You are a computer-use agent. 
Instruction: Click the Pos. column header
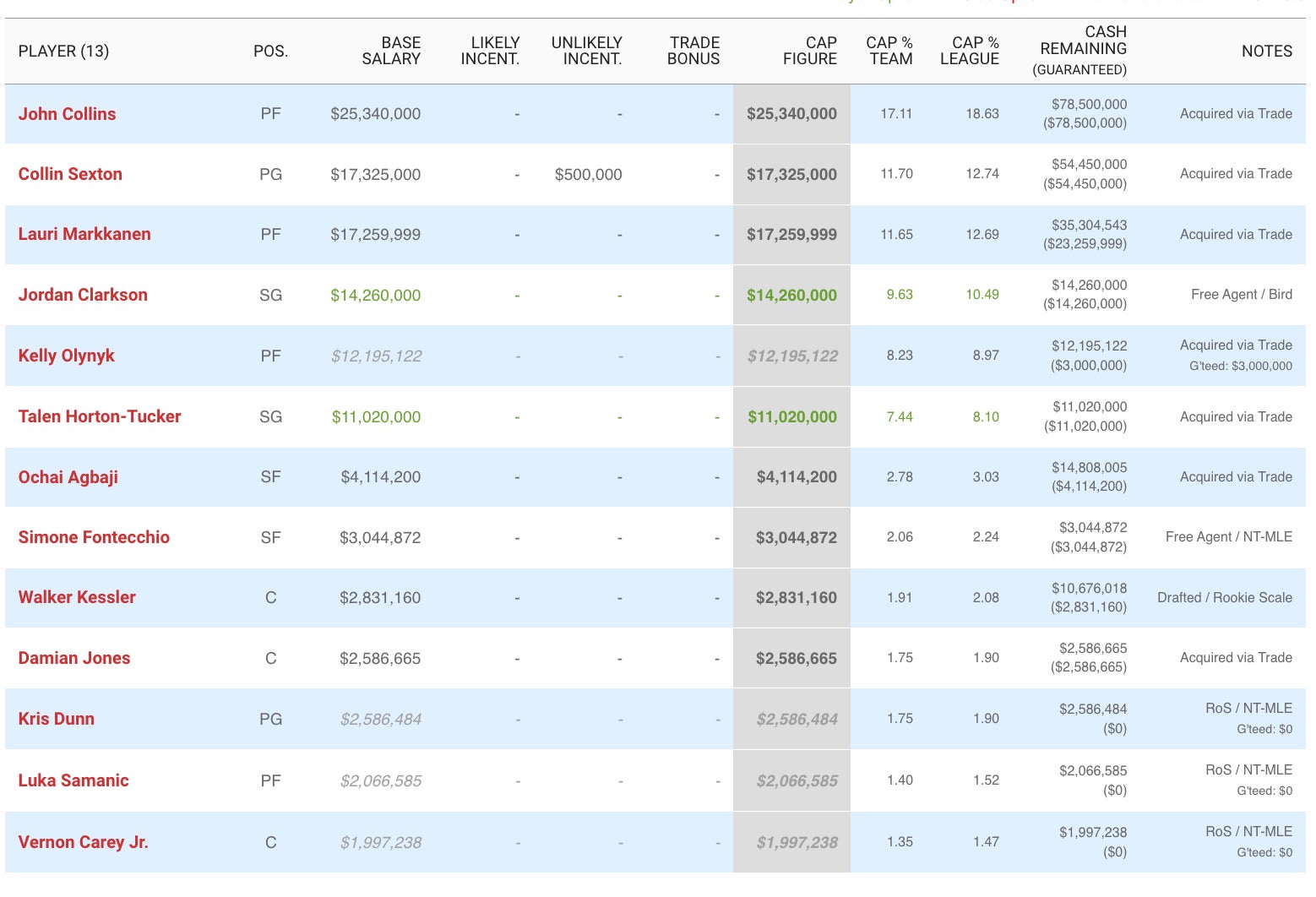(270, 51)
